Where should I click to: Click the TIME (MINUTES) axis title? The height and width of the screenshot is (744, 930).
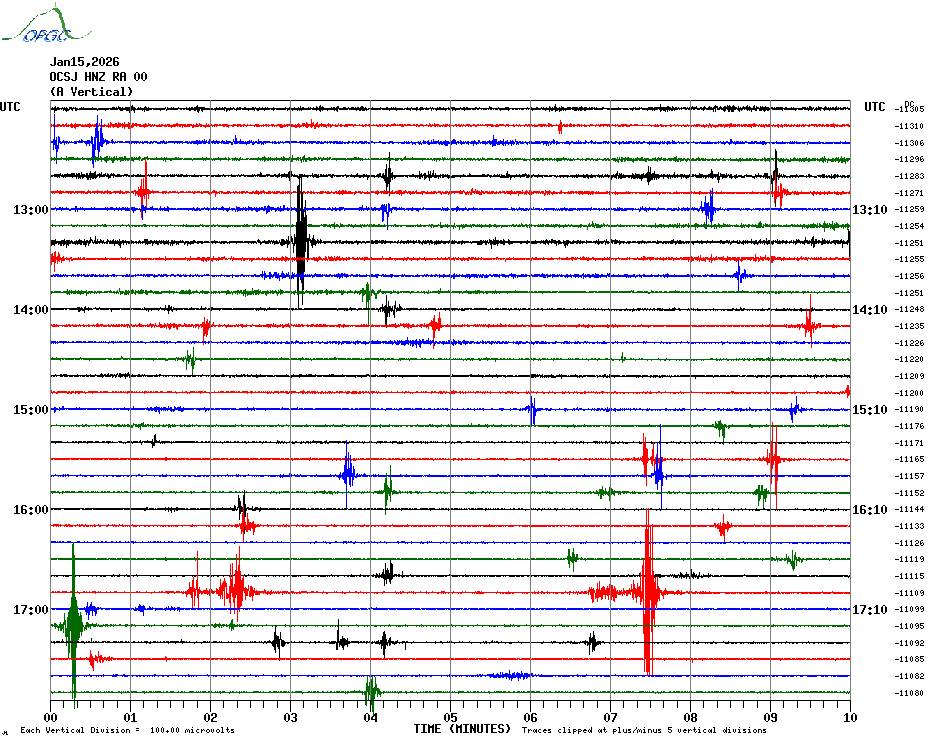(462, 729)
